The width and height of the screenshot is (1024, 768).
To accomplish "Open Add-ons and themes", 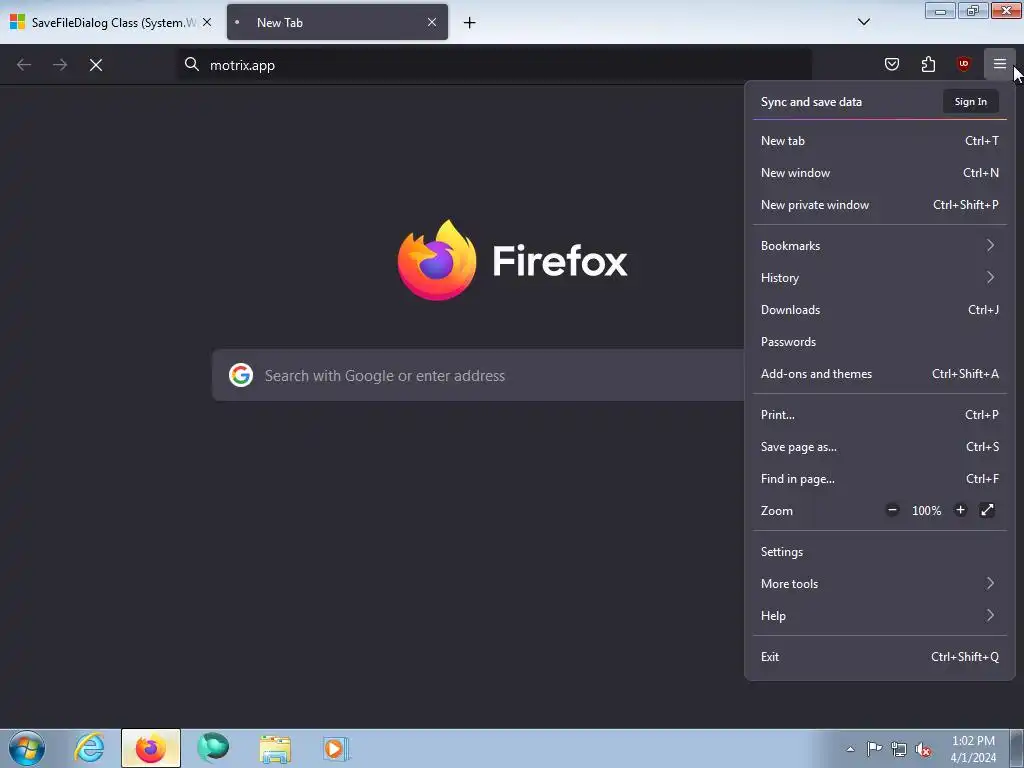I will point(880,374).
